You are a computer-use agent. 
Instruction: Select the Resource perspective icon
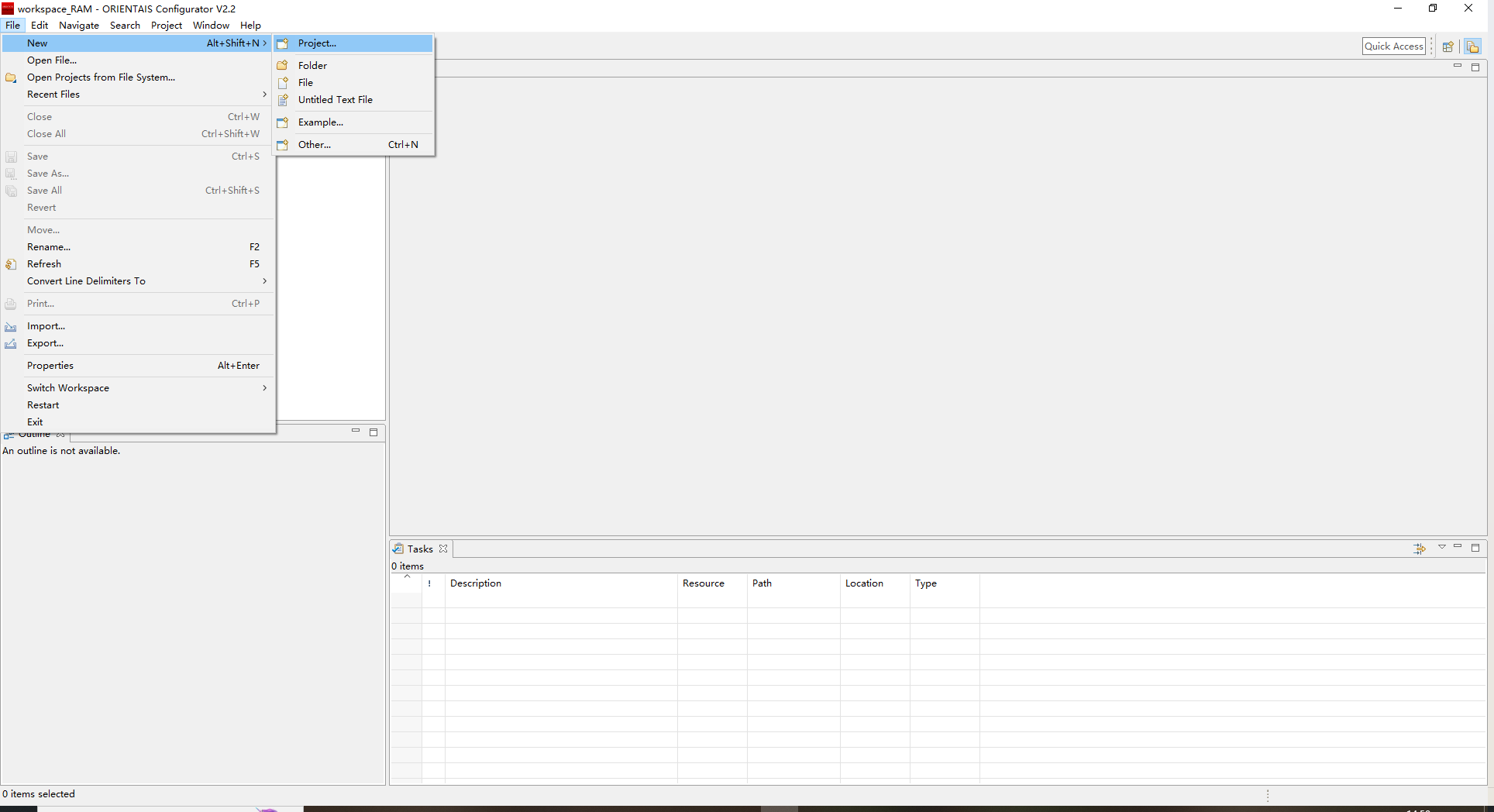tap(1472, 46)
